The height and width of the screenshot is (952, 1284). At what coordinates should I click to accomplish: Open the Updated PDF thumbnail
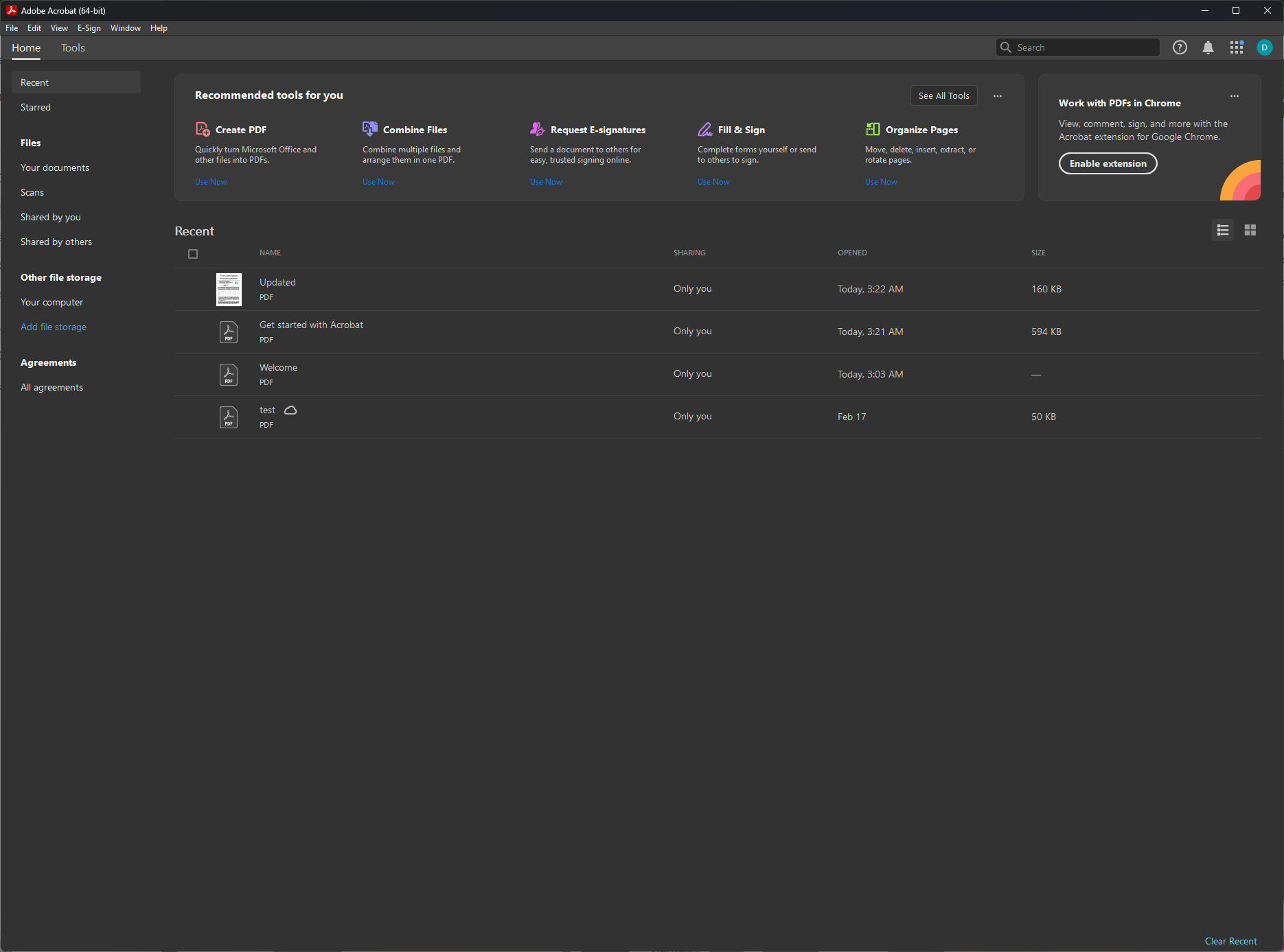[x=229, y=289]
